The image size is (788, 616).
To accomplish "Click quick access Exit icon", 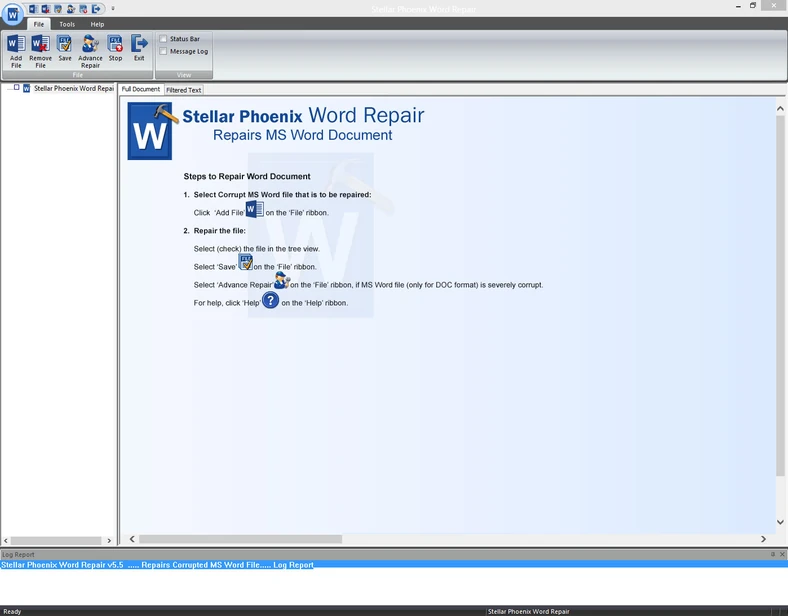I will (x=96, y=9).
